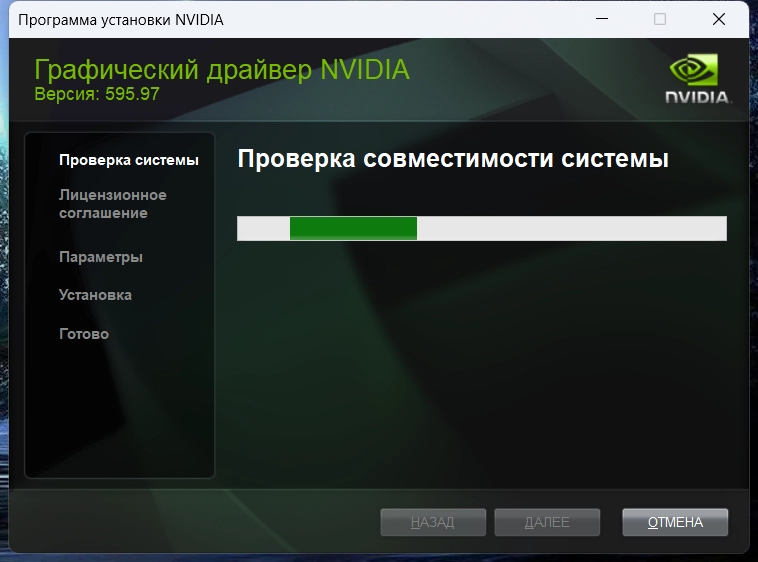Screen dimensions: 758x562
Task: Select the Проверка системы step
Action: (x=129, y=160)
